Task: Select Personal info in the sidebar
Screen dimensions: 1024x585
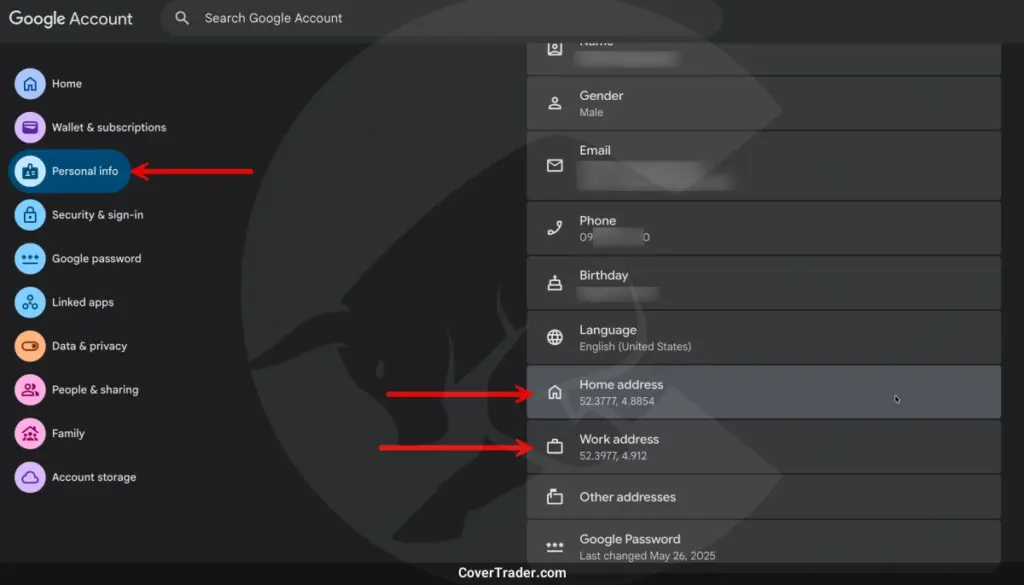Action: point(69,171)
